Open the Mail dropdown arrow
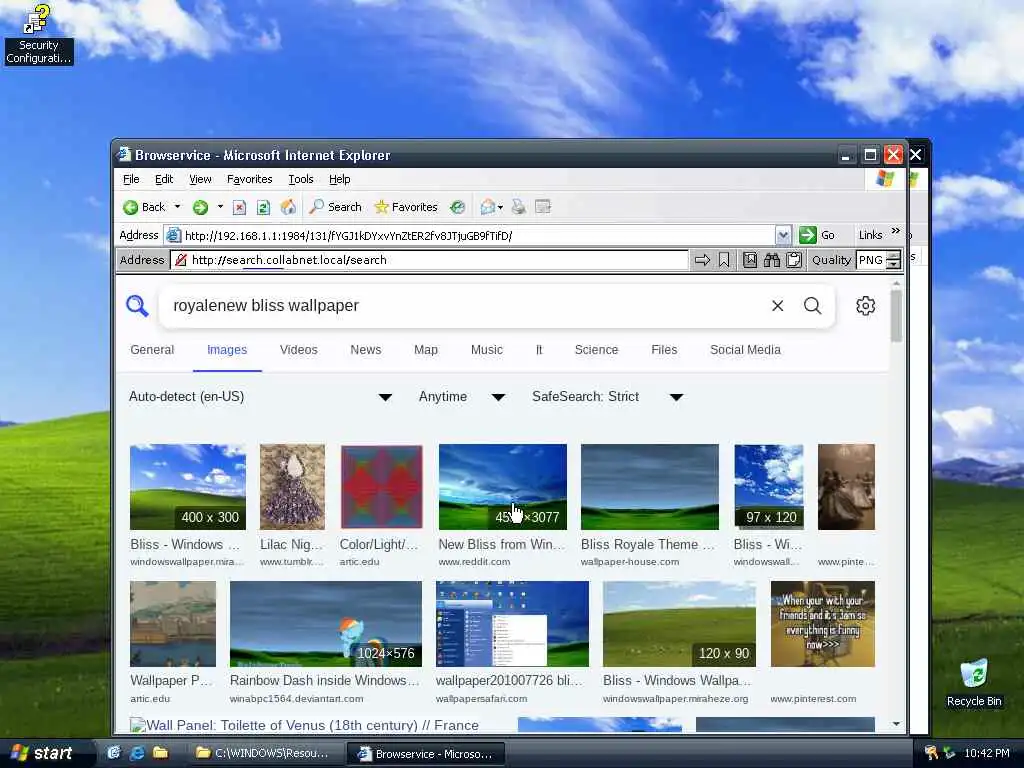Viewport: 1024px width, 768px height. click(500, 207)
